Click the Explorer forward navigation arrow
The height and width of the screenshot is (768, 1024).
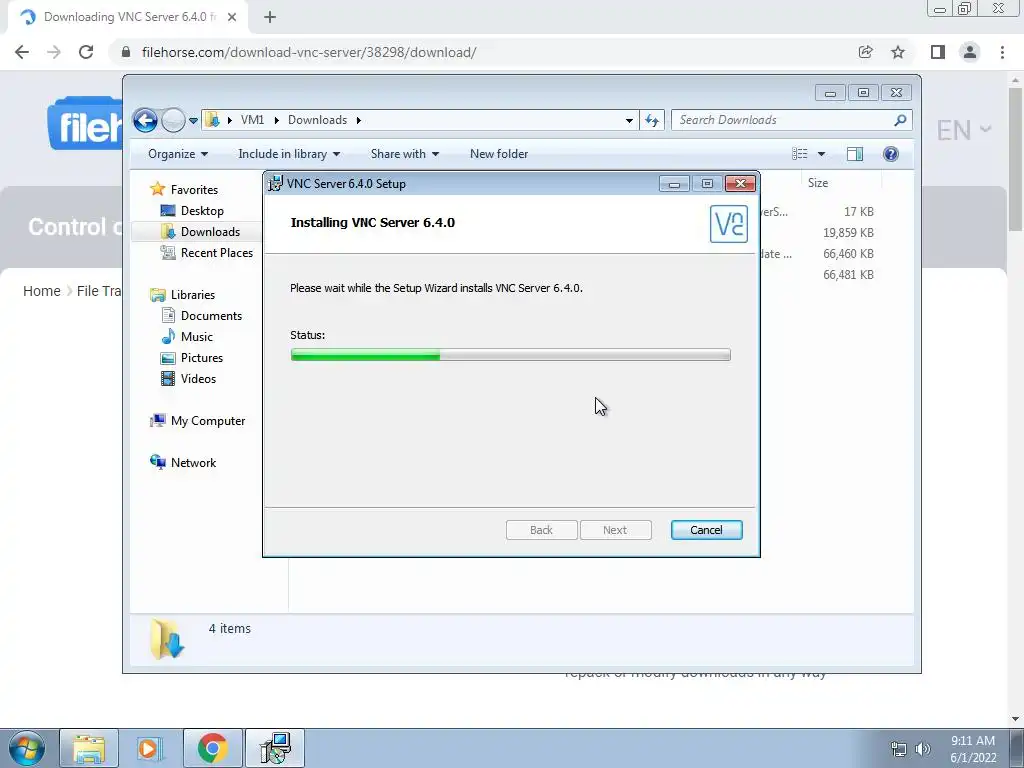(173, 120)
